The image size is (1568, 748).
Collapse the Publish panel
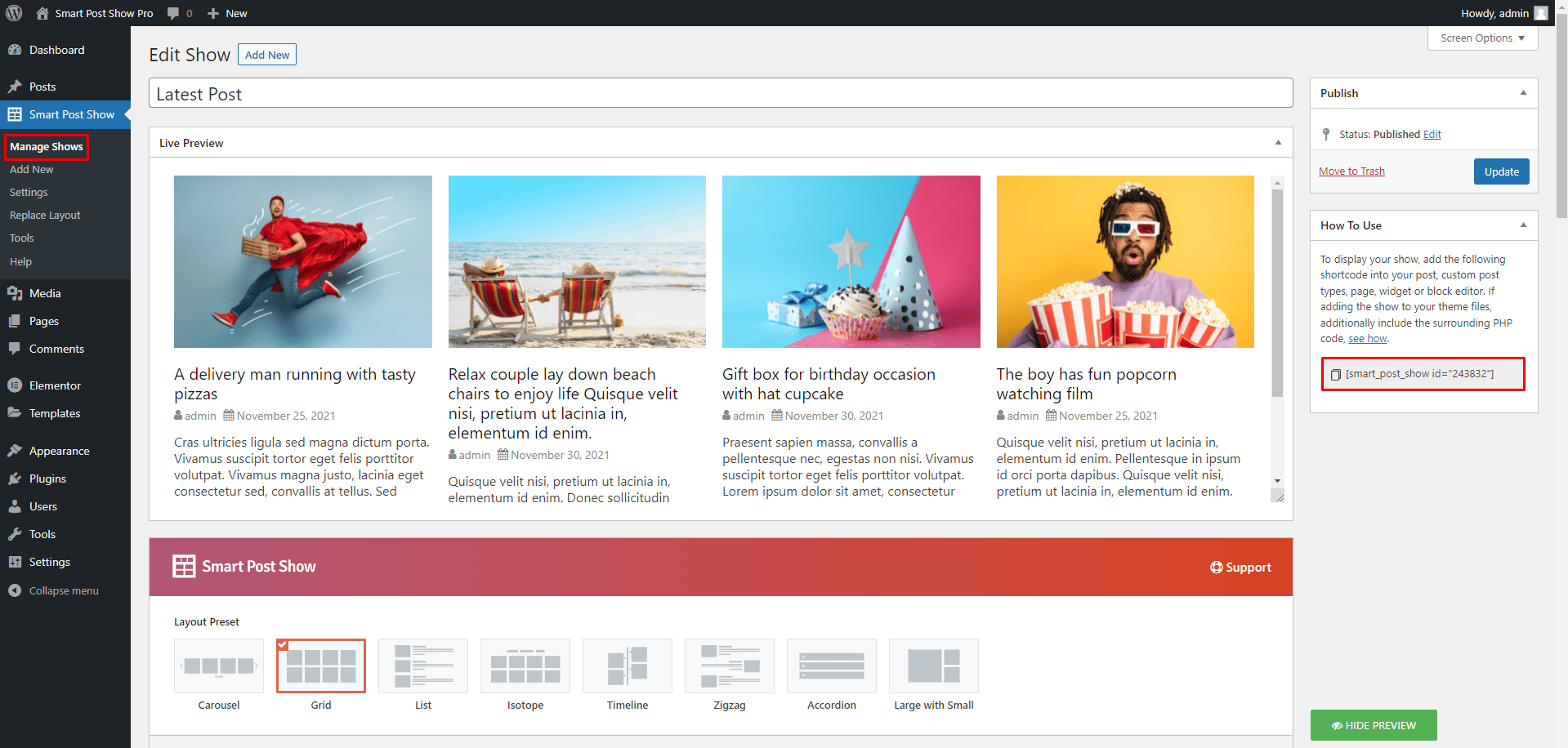1523,92
